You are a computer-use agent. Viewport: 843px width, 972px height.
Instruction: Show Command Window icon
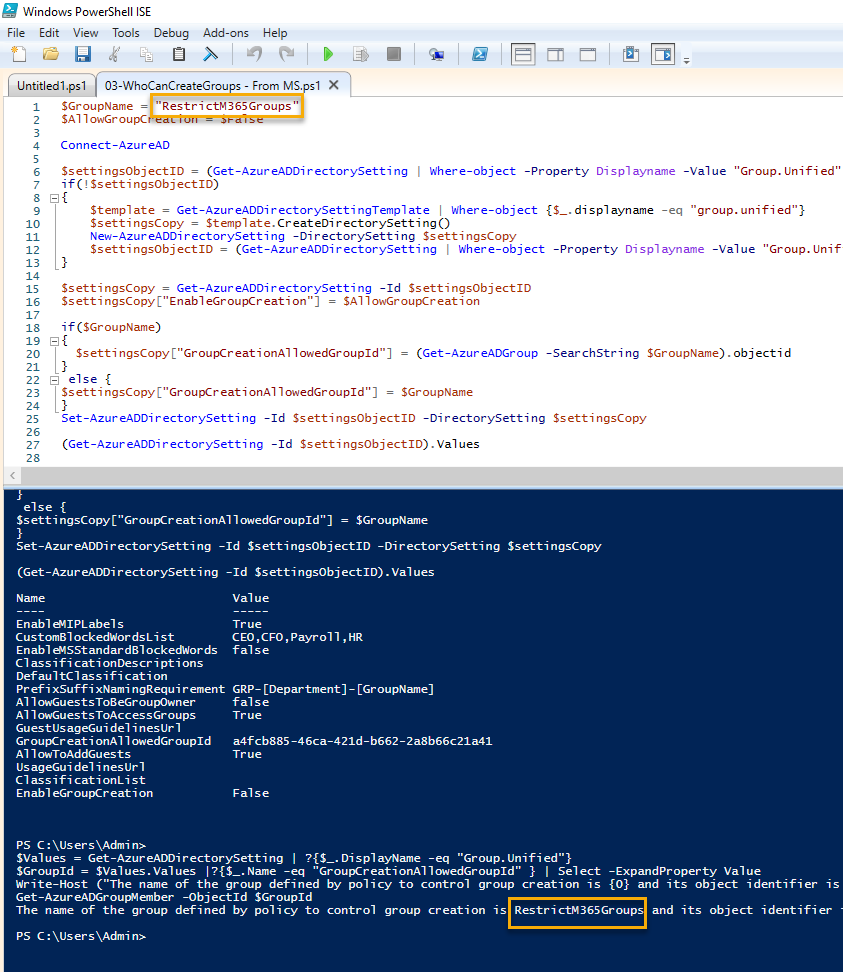coord(631,55)
